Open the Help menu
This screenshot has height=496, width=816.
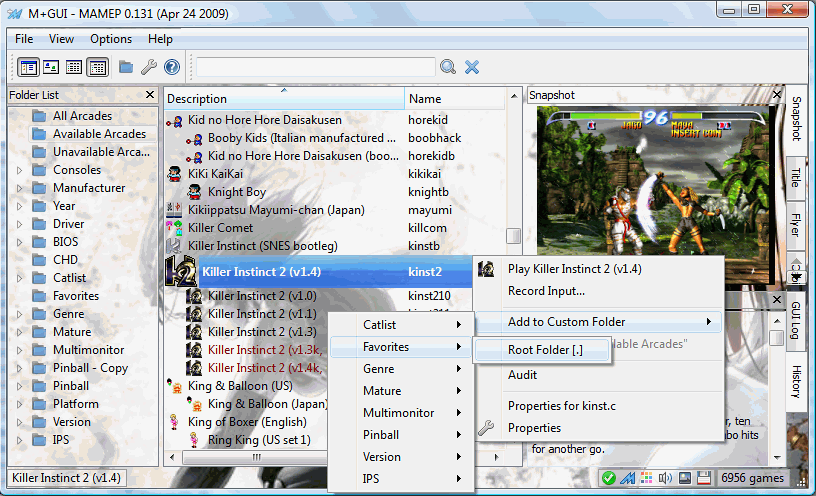[160, 39]
